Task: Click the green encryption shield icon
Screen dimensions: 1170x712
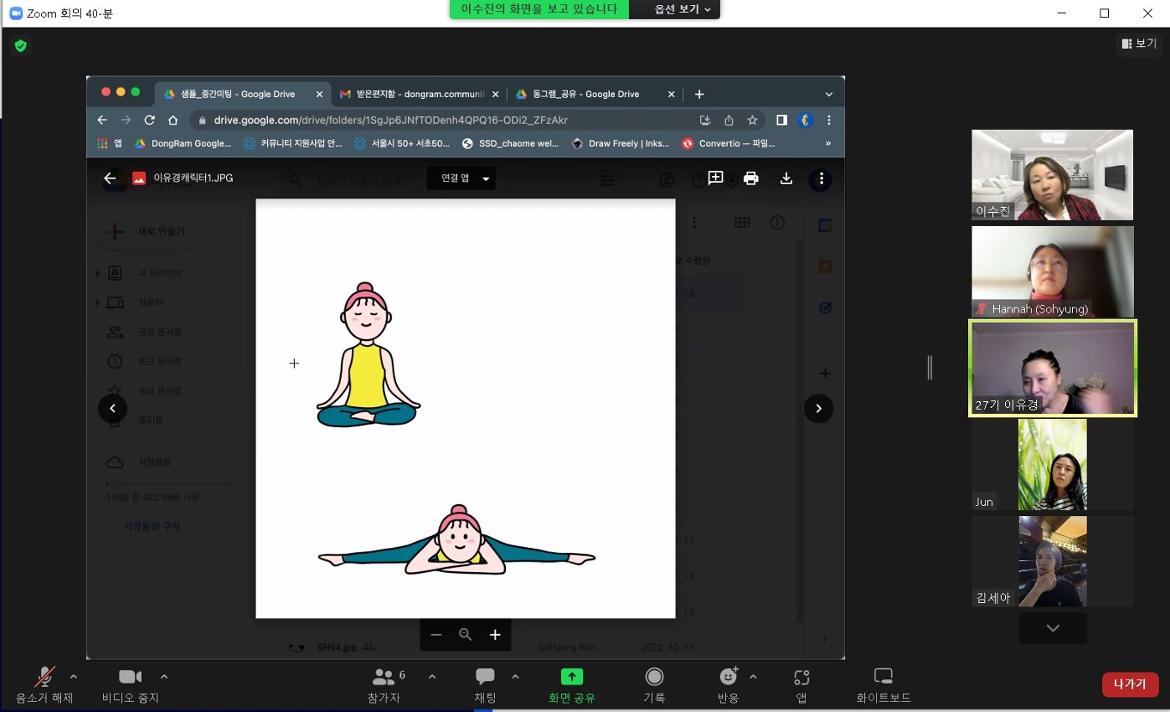Action: click(x=20, y=46)
